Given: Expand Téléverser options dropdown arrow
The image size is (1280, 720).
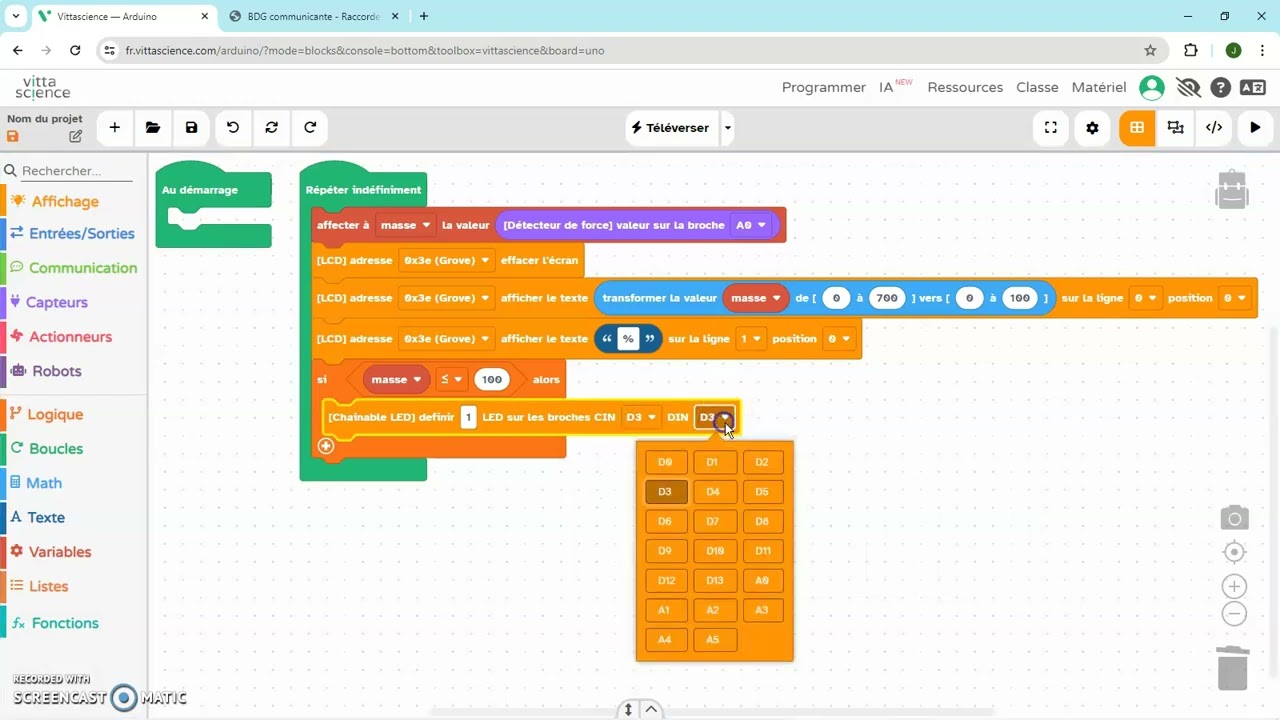Looking at the screenshot, I should pos(728,128).
